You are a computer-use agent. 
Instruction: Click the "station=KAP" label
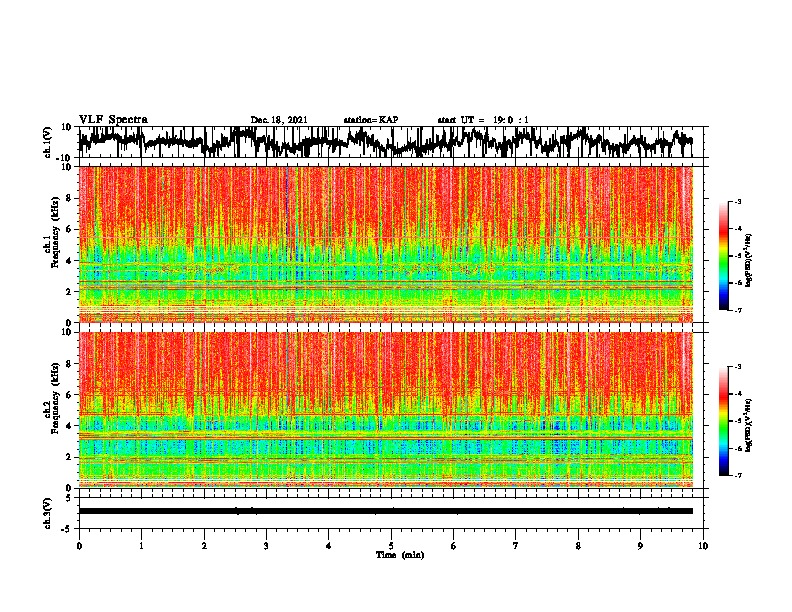[x=371, y=120]
